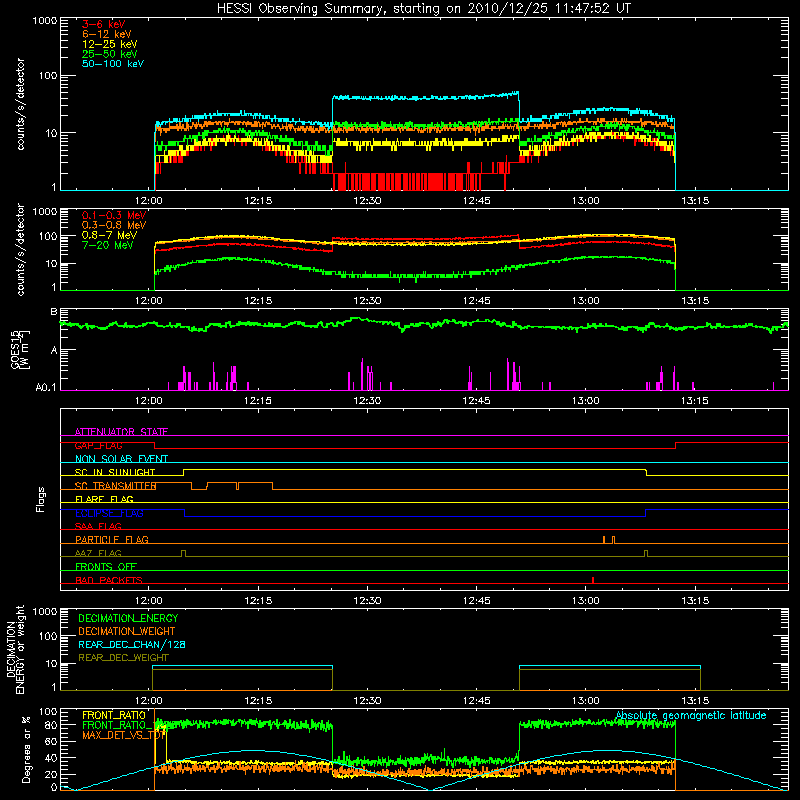Select the green 25-50 keV legend label

[109, 54]
